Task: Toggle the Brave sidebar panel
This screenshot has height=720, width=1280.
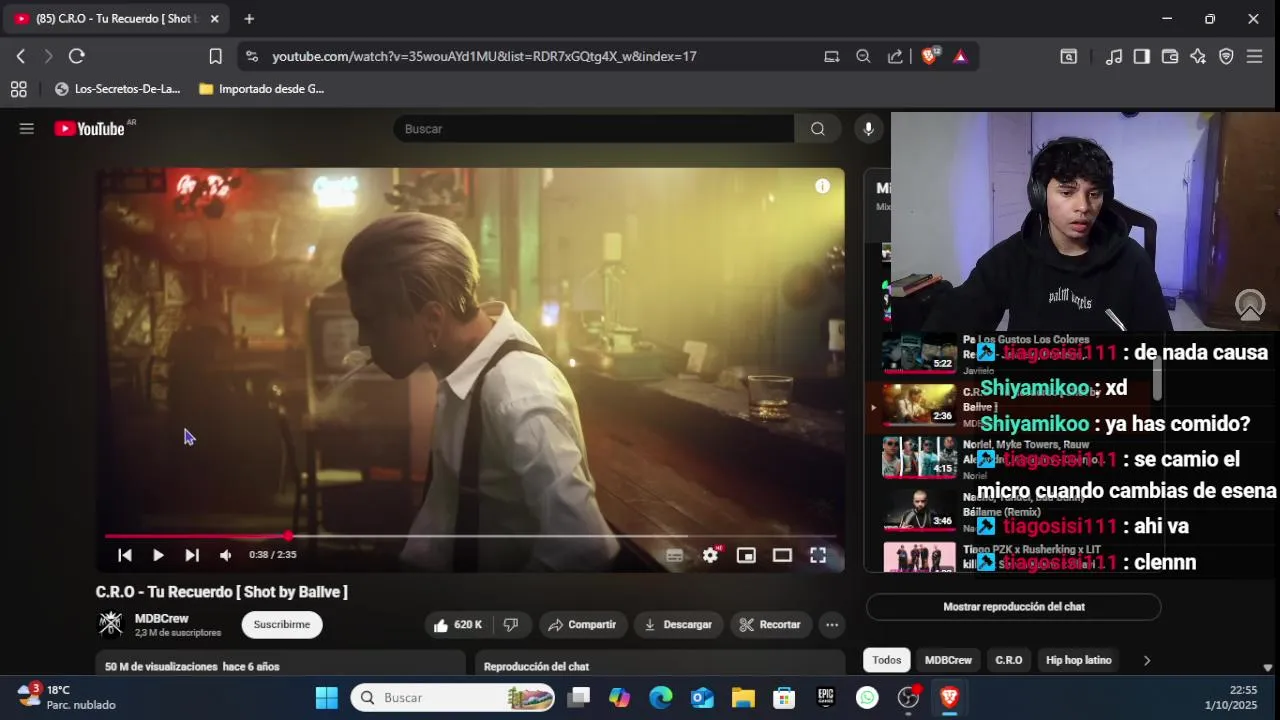Action: click(1141, 57)
